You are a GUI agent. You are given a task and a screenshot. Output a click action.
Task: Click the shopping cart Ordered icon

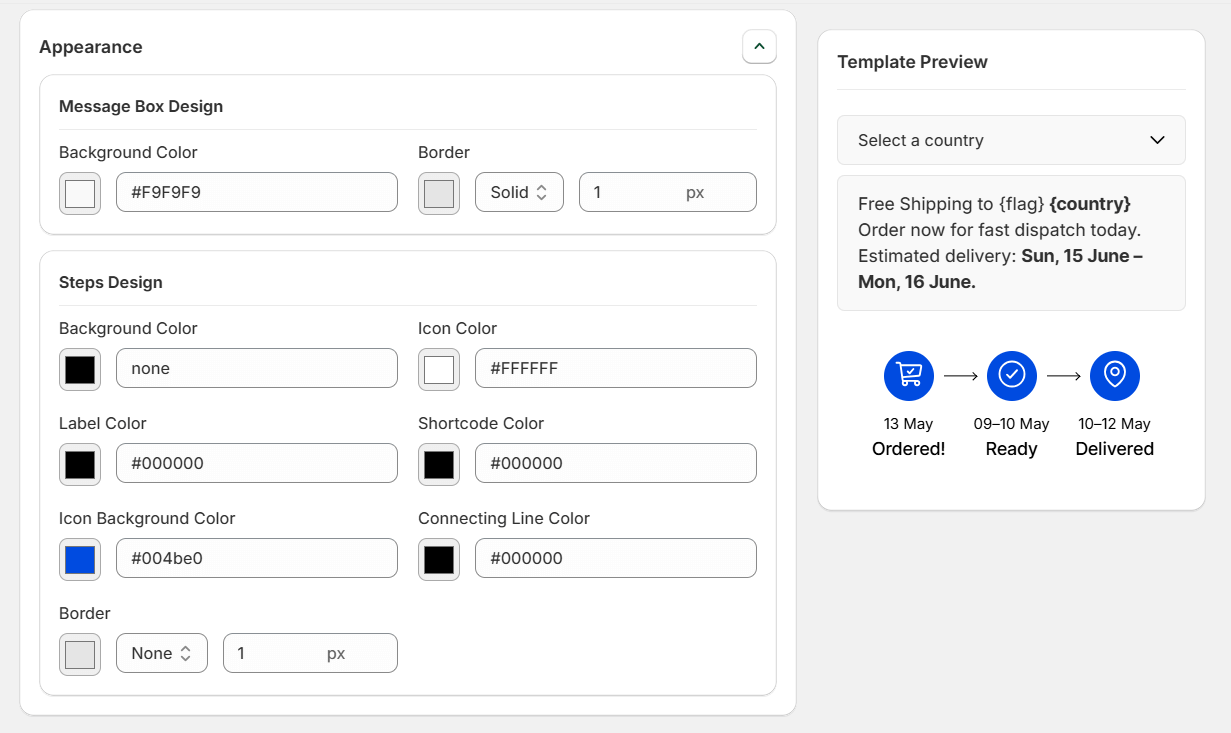point(908,375)
